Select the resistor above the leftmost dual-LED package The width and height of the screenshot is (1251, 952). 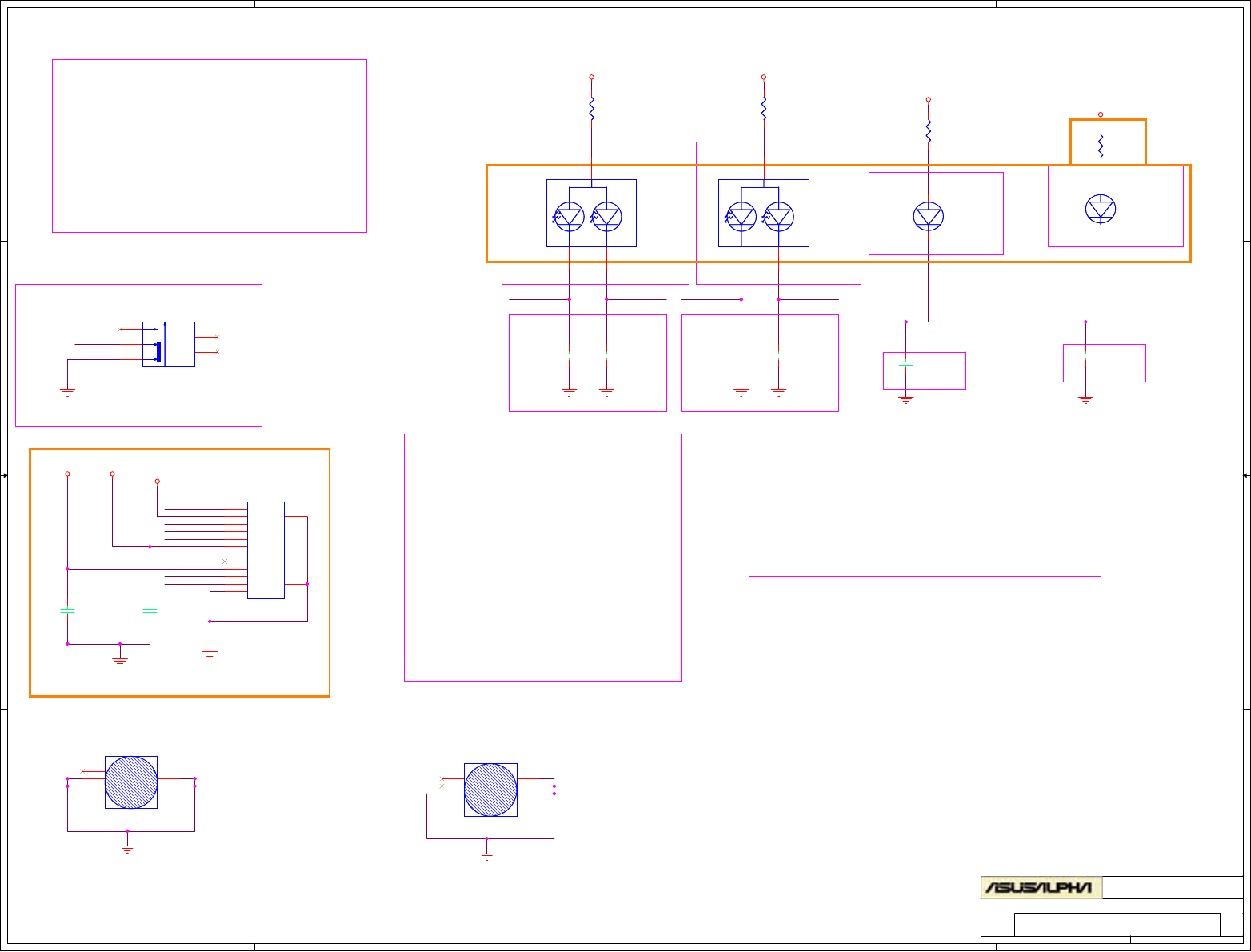(591, 109)
